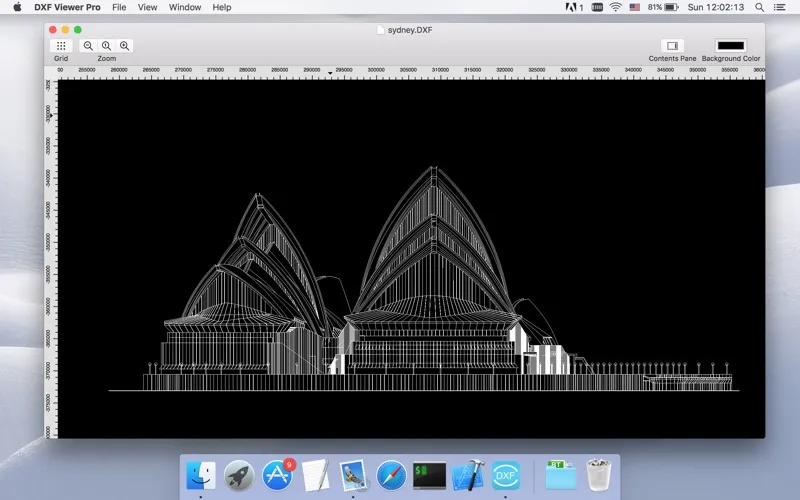Image resolution: width=800 pixels, height=500 pixels.
Task: Click the sydney.DXF title document icon
Action: click(380, 30)
